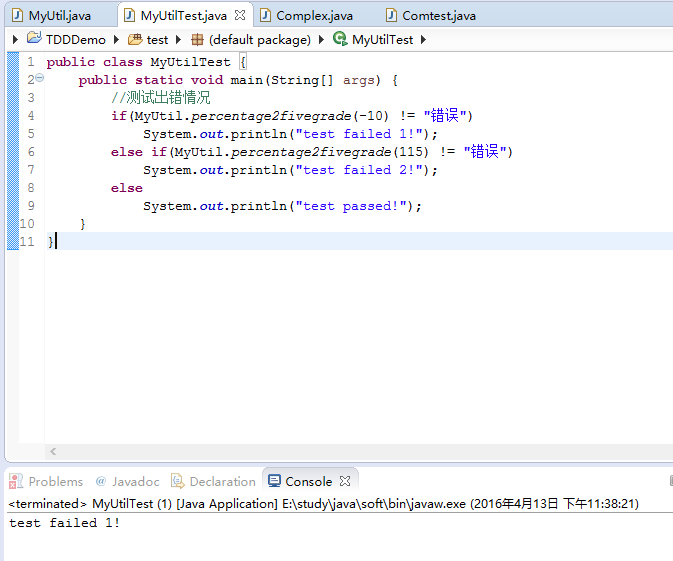This screenshot has height=561, width=673.
Task: Select test in the breadcrumb
Action: point(157,40)
